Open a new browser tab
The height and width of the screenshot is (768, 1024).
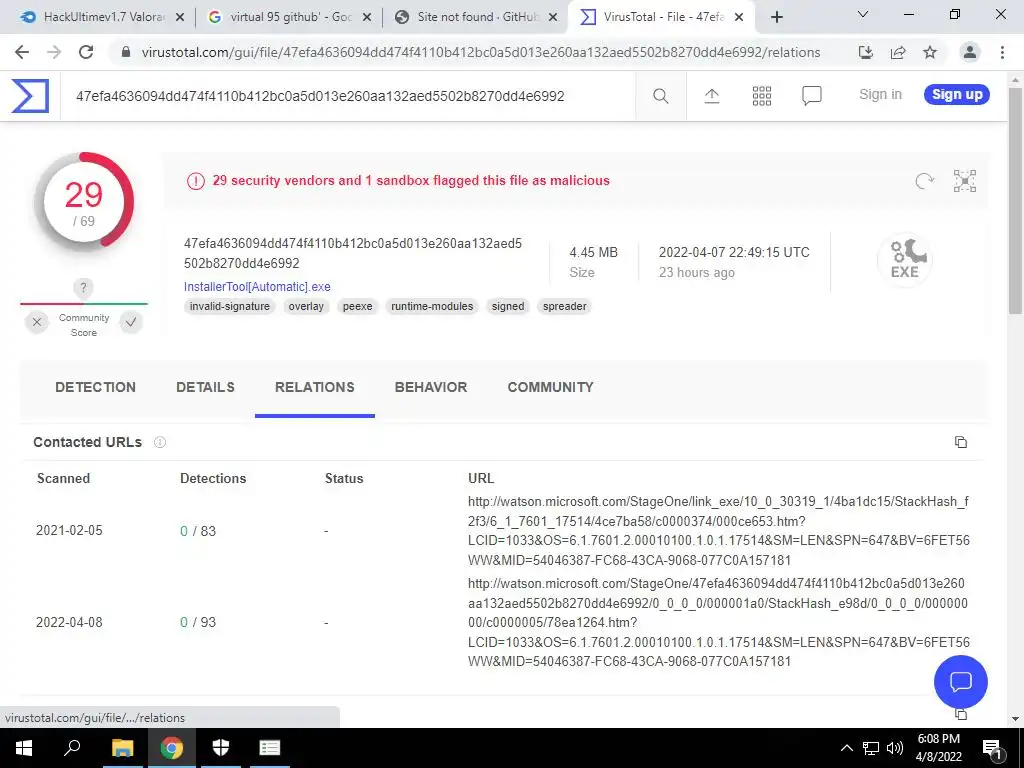point(776,17)
